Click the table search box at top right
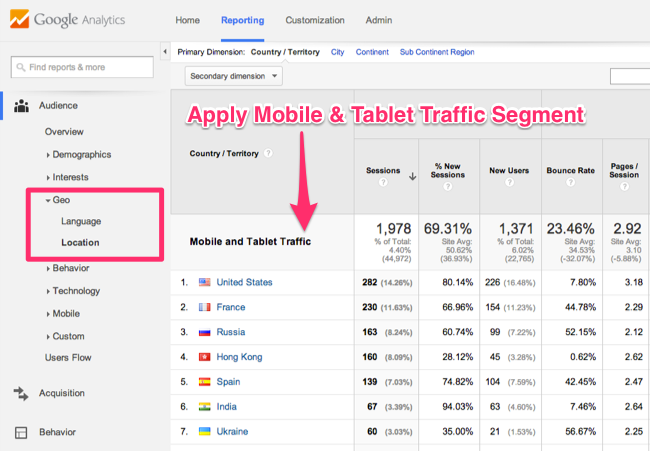650x451 pixels. [630, 77]
